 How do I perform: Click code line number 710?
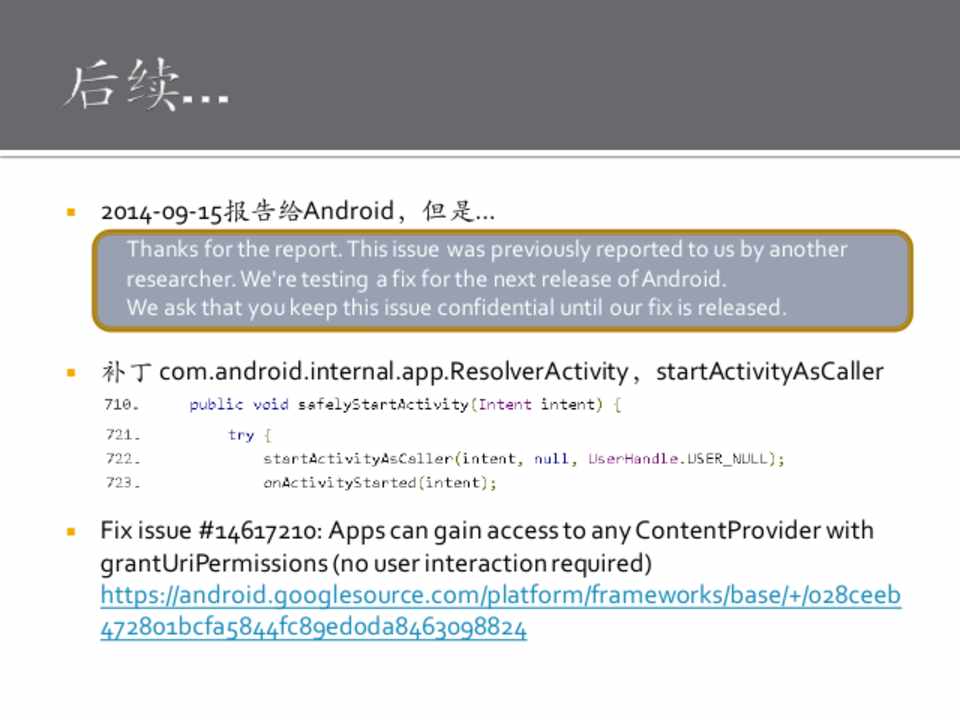pos(122,405)
